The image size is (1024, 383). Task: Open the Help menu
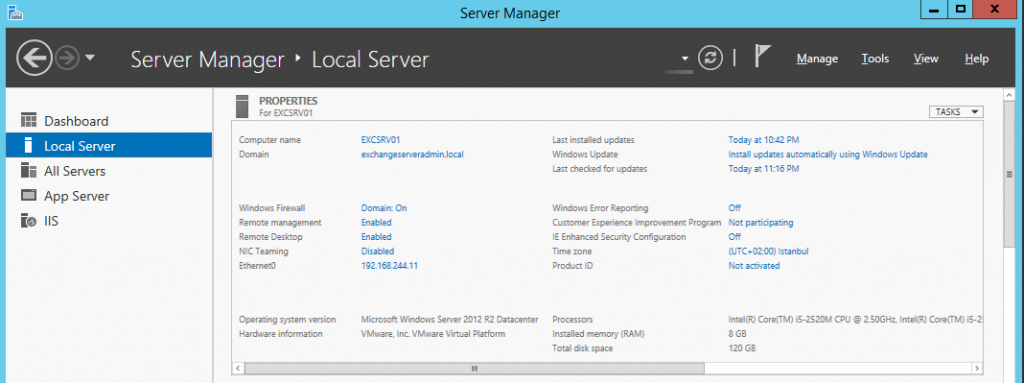[976, 59]
